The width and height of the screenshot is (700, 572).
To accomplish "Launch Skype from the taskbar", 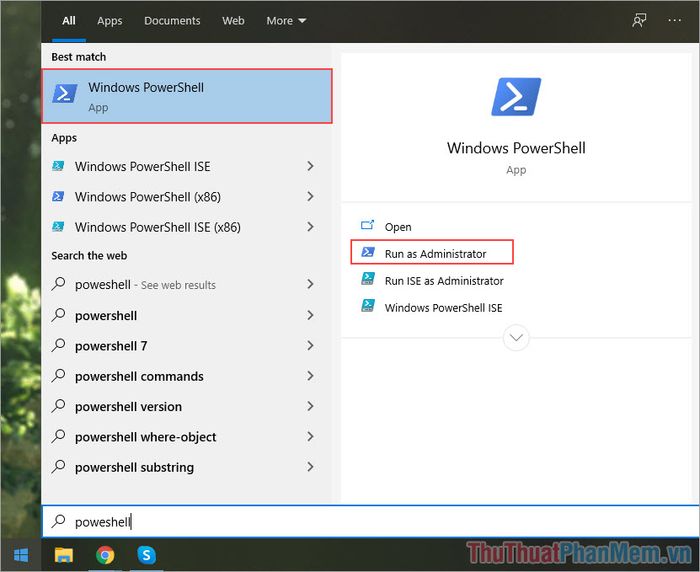I will pyautogui.click(x=146, y=555).
